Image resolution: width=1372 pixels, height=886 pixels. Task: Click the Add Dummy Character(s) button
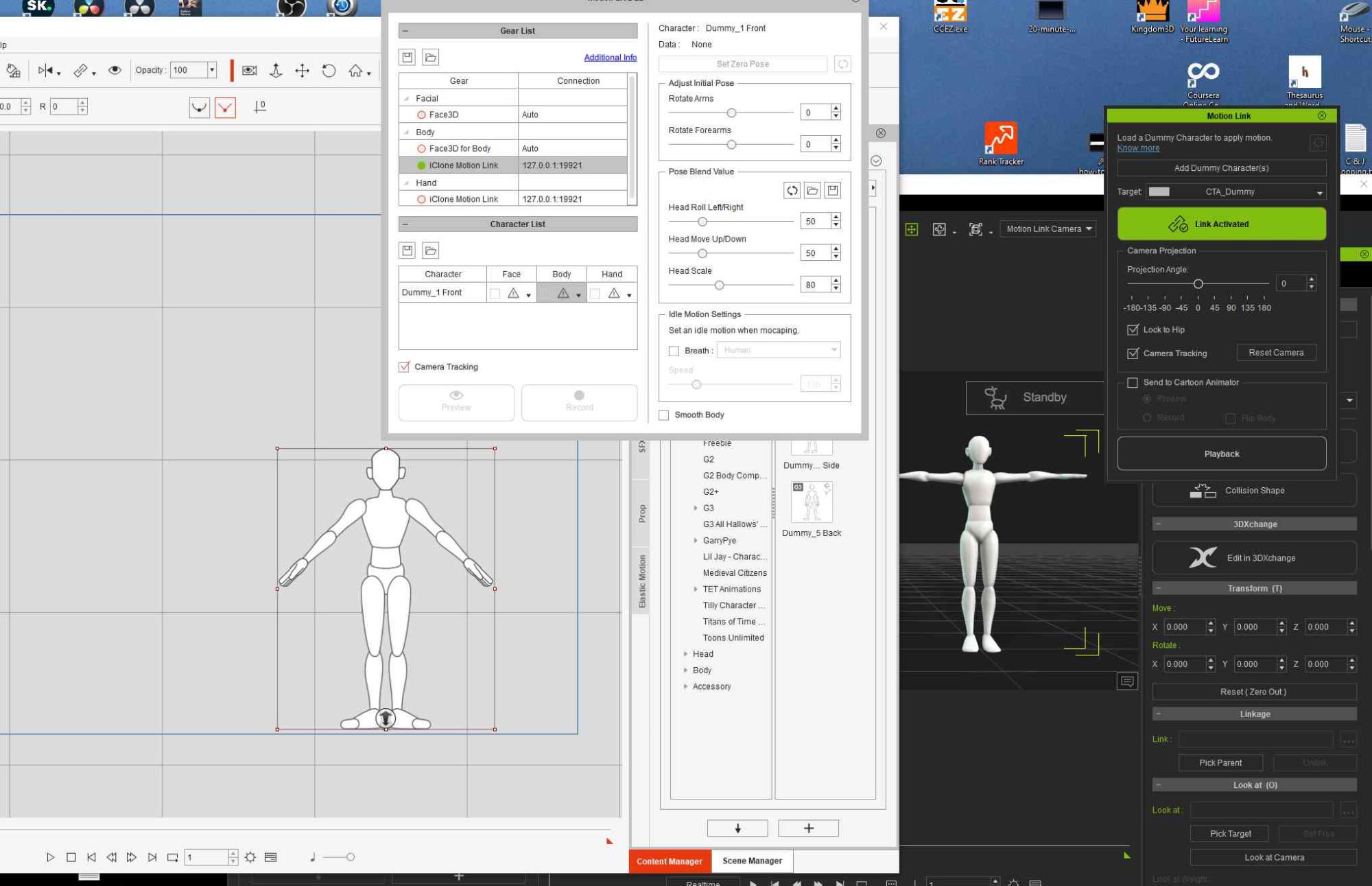click(1221, 168)
